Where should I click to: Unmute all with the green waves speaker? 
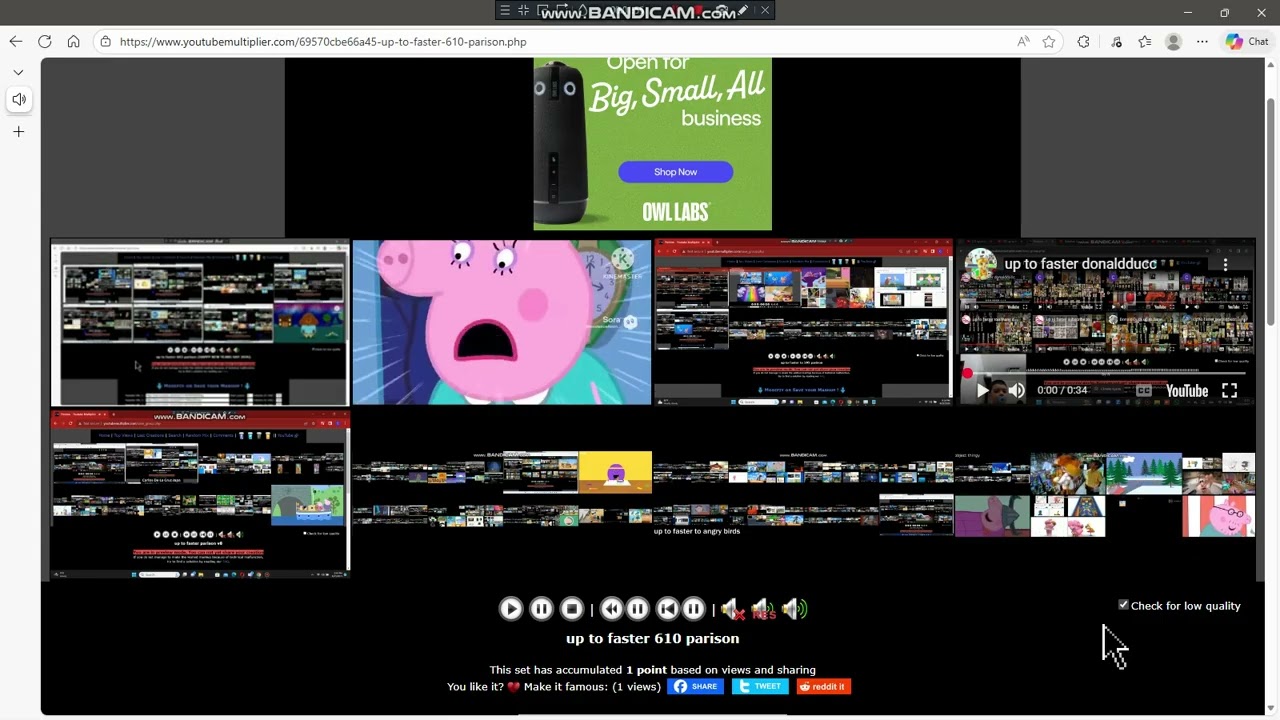795,609
